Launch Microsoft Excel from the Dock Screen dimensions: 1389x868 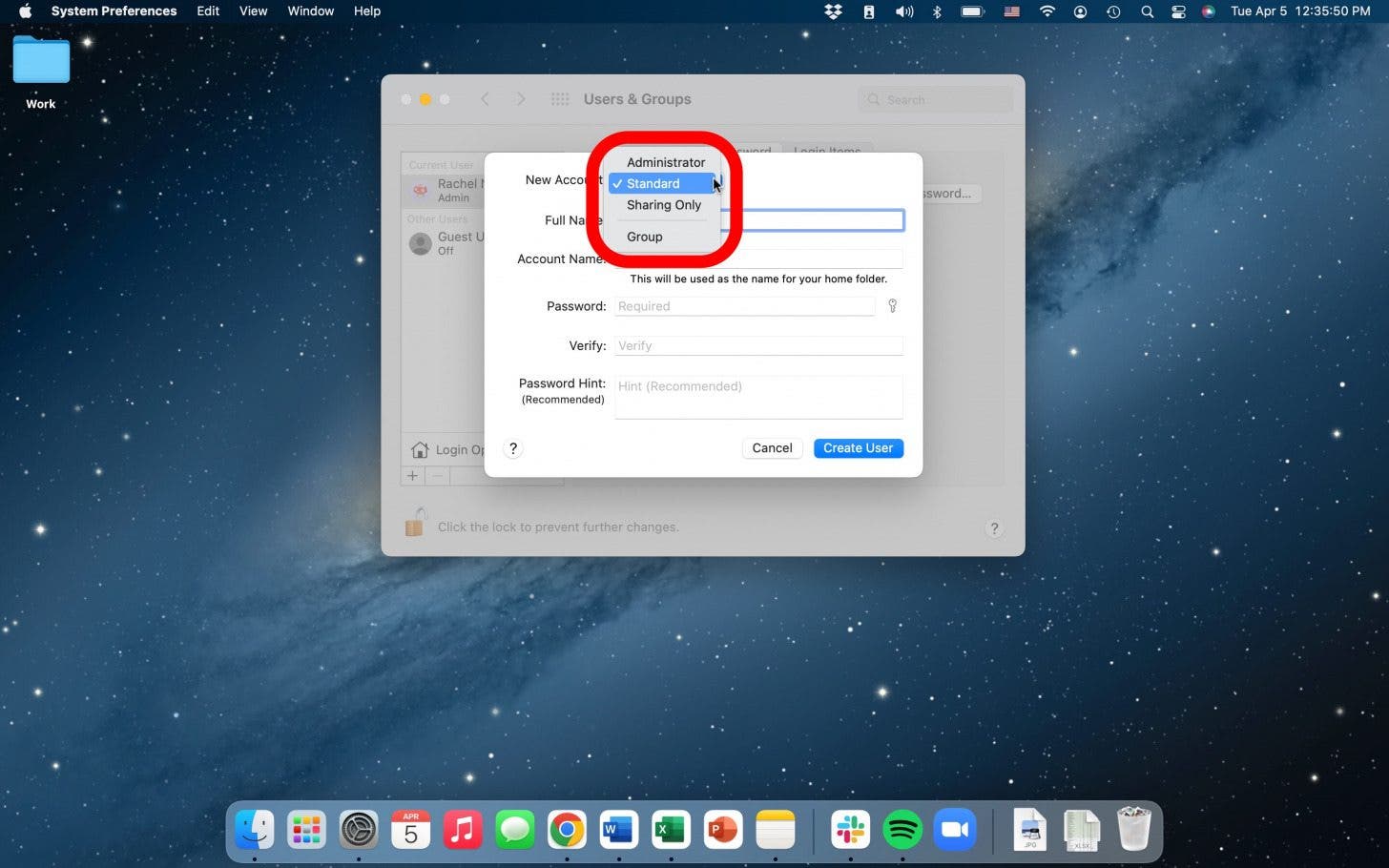coord(670,829)
